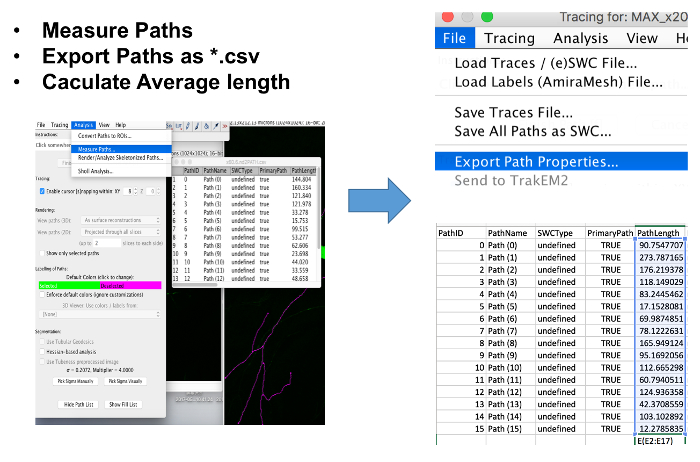Tick Enforce default colors checkbox
Screen dimensions: 700x462
(x=42, y=295)
